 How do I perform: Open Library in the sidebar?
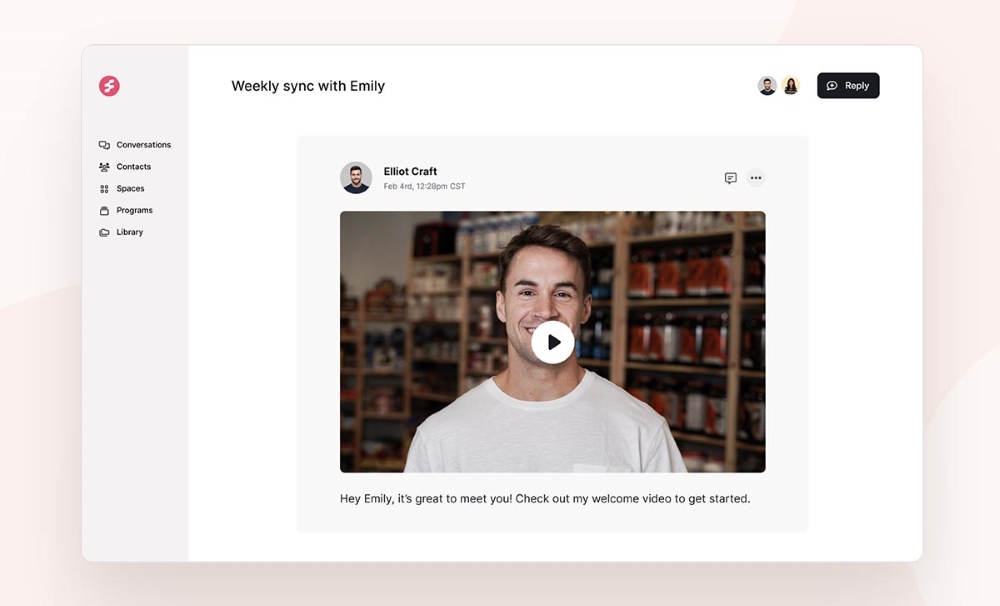coord(121,232)
